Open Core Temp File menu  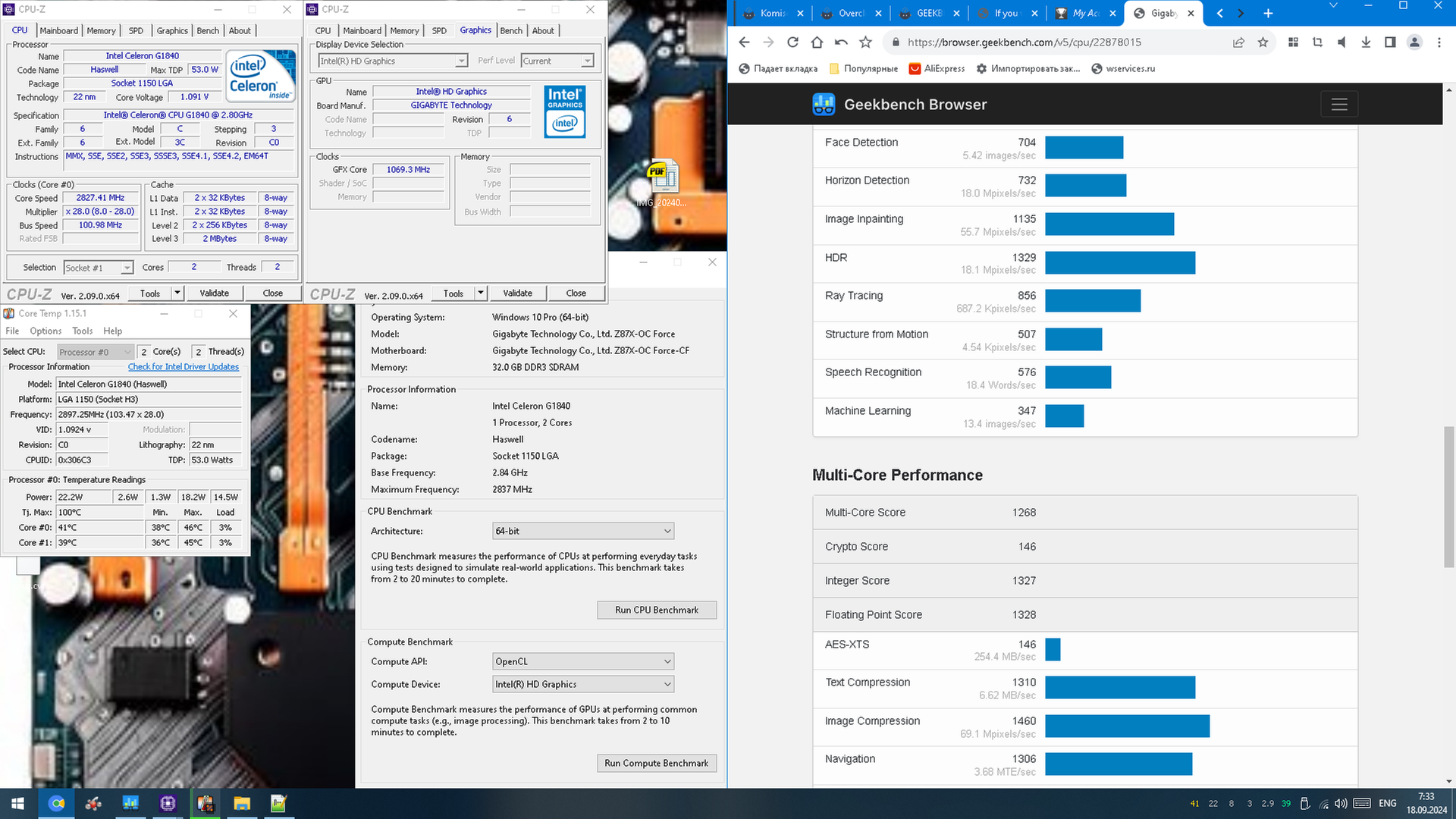tap(12, 331)
